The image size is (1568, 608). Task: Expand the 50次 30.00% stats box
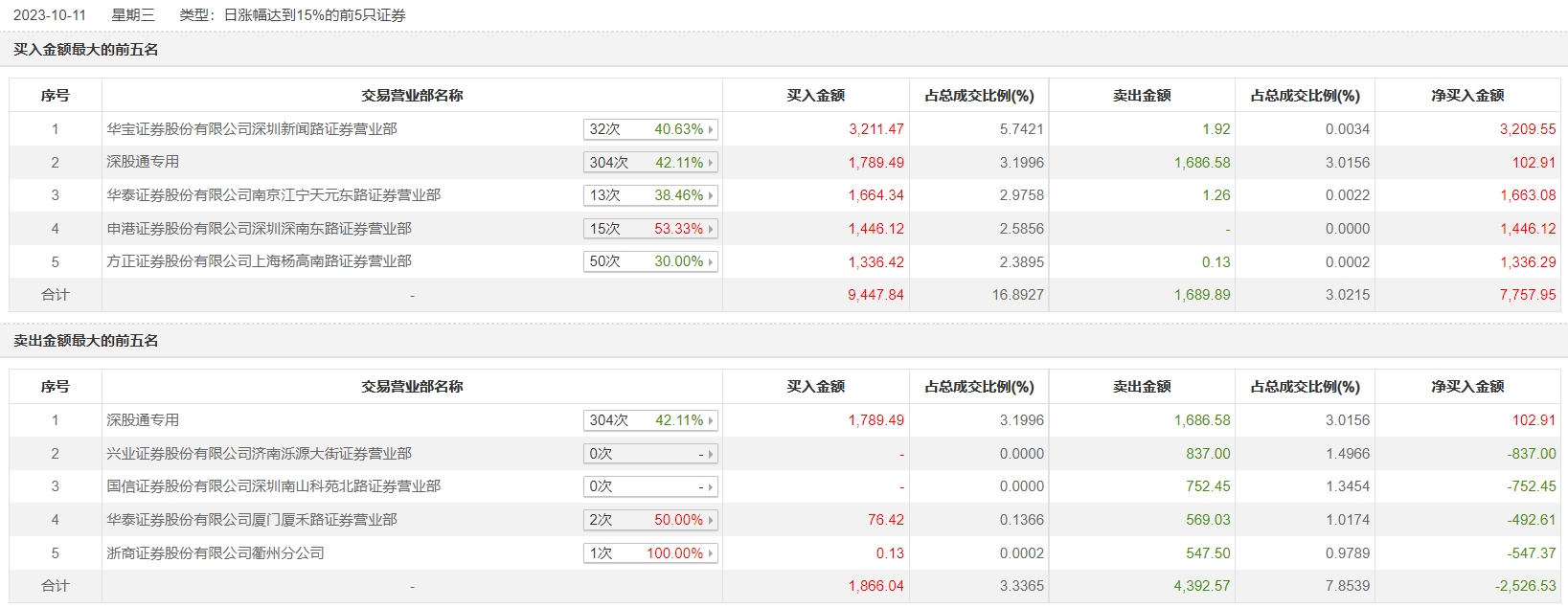[650, 261]
